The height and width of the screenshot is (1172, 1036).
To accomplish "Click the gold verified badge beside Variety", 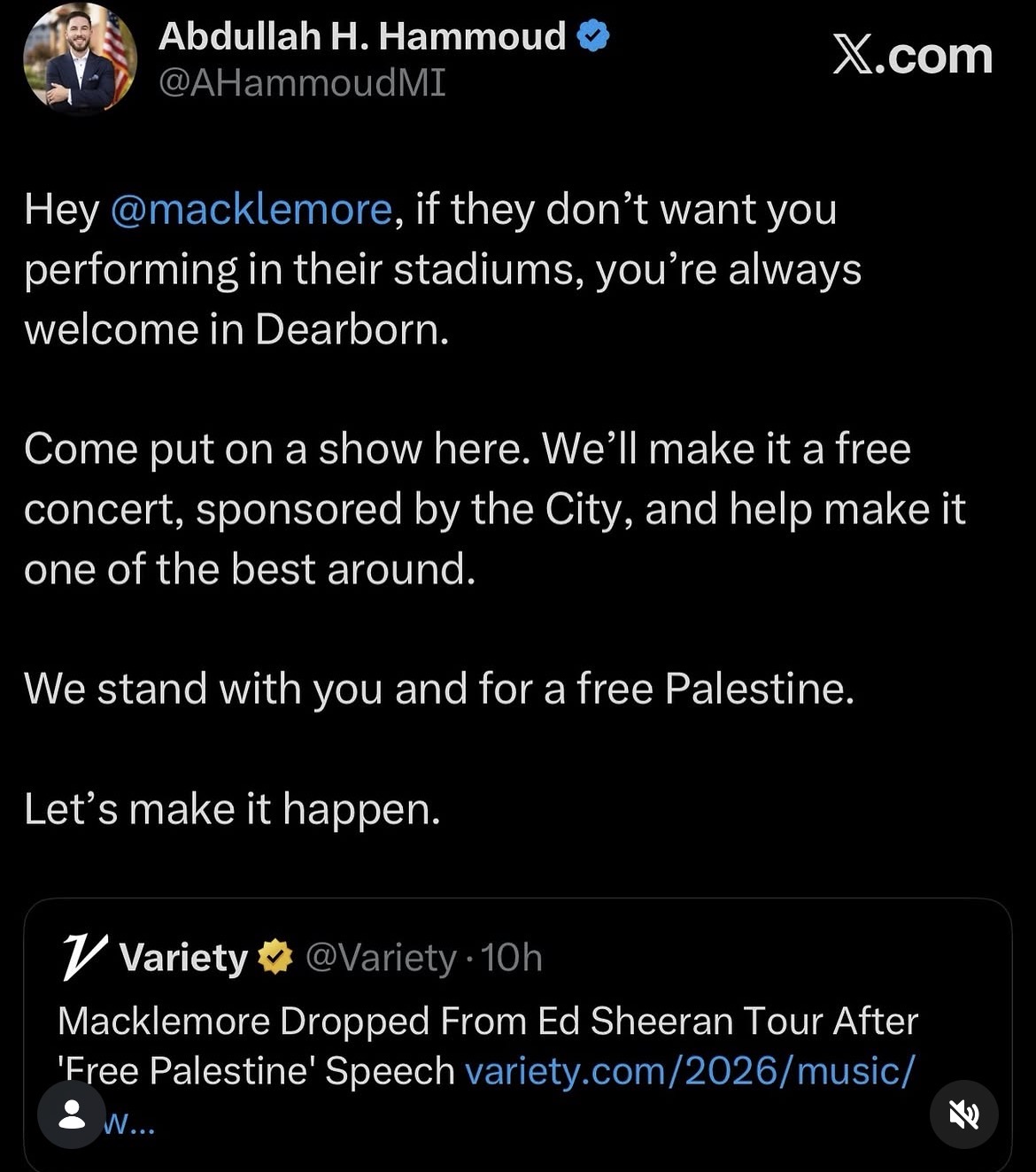I will (275, 957).
